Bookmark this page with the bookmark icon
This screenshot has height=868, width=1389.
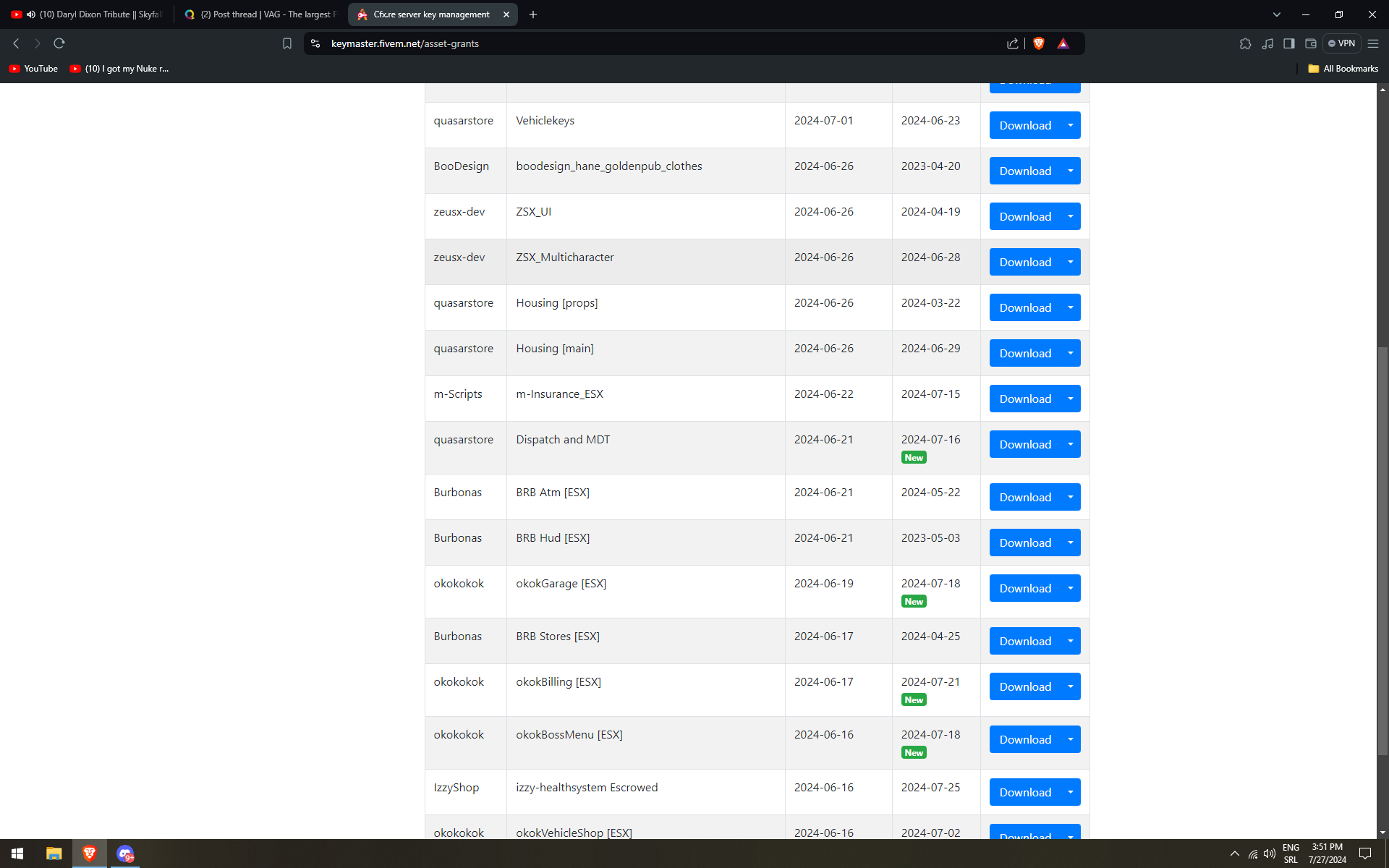pyautogui.click(x=287, y=43)
